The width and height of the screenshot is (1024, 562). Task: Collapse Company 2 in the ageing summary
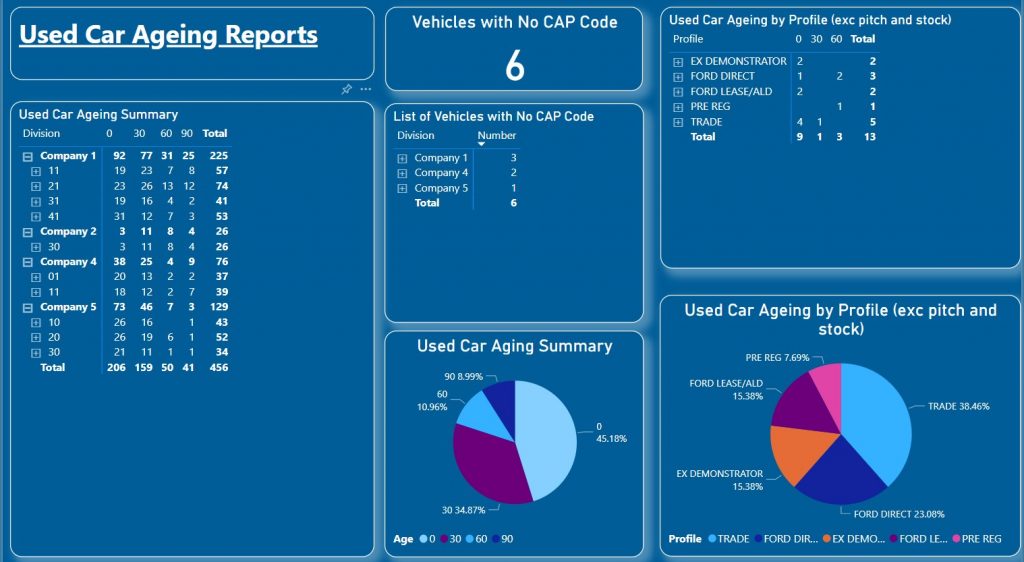28,231
